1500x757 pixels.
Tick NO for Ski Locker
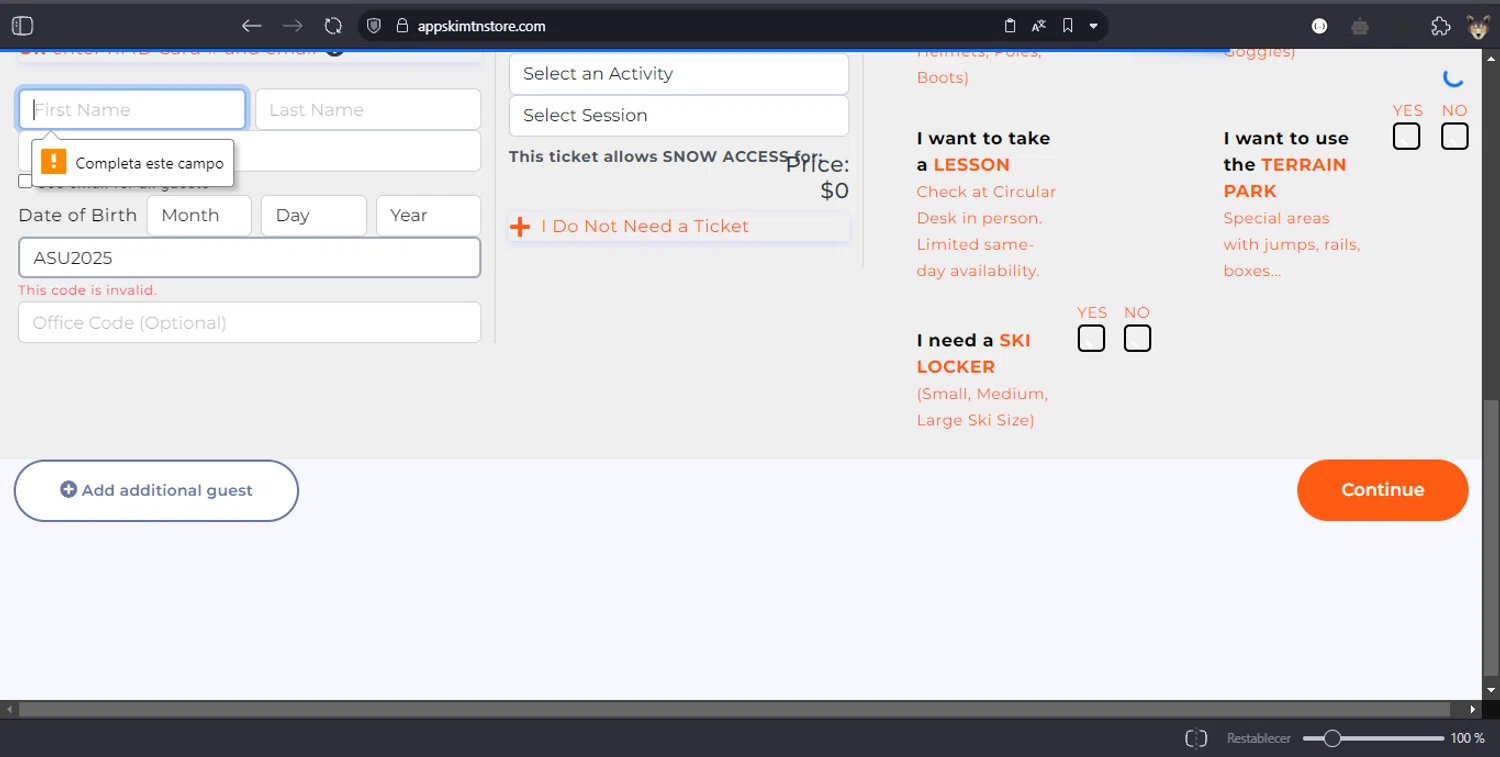(1137, 339)
